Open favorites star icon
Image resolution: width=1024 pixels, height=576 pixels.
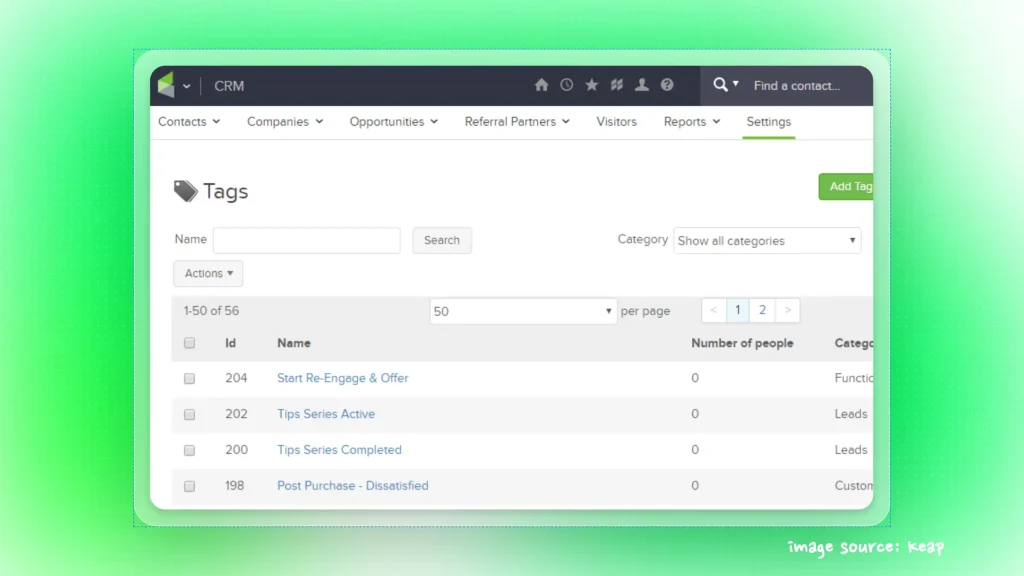(x=591, y=85)
